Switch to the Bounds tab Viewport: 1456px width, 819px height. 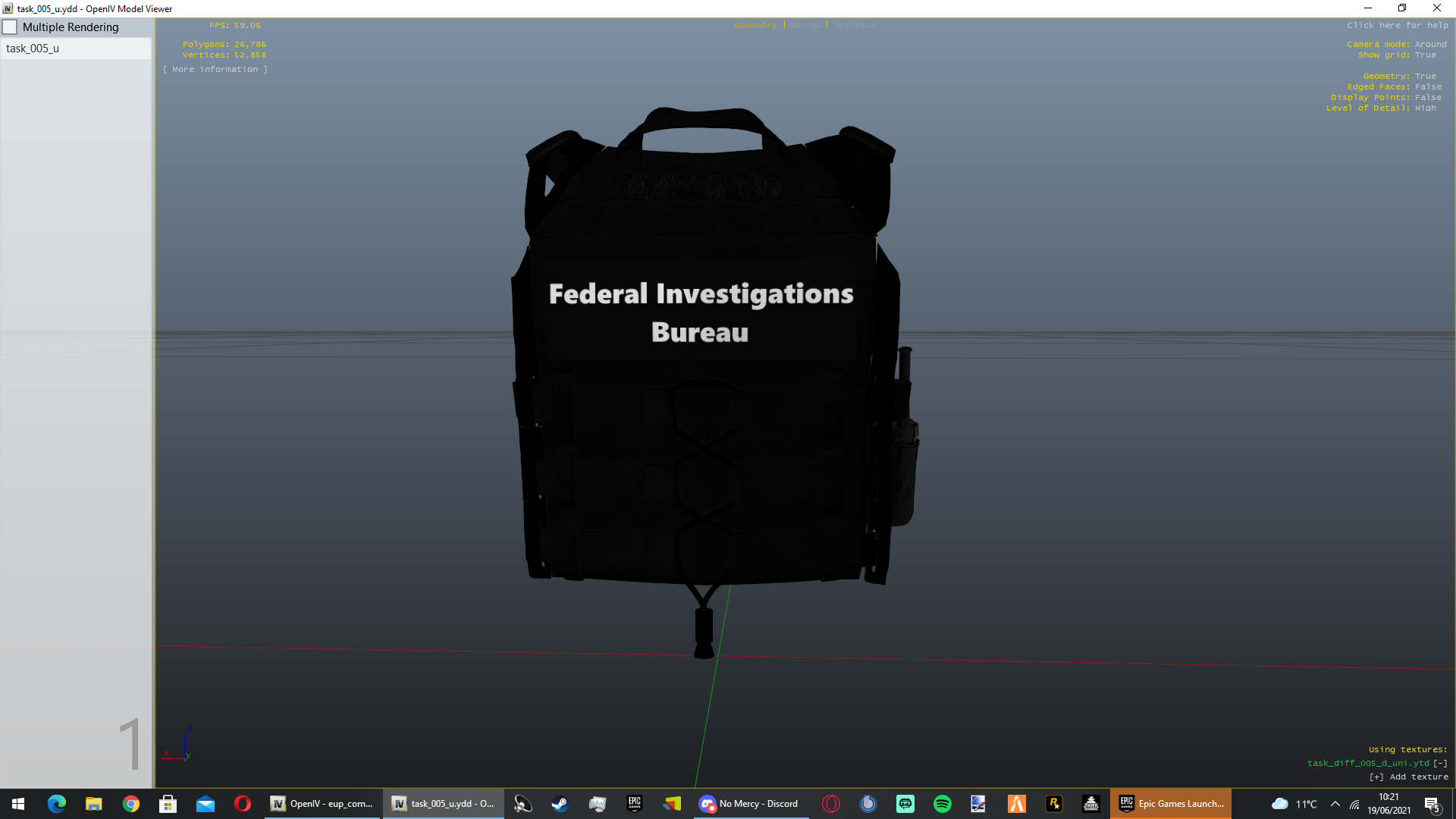[x=805, y=26]
